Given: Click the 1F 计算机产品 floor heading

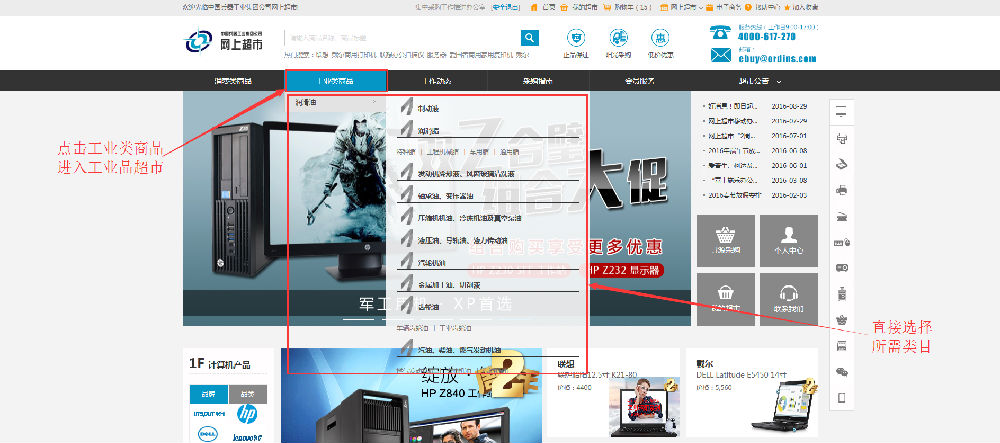Looking at the screenshot, I should 219,364.
